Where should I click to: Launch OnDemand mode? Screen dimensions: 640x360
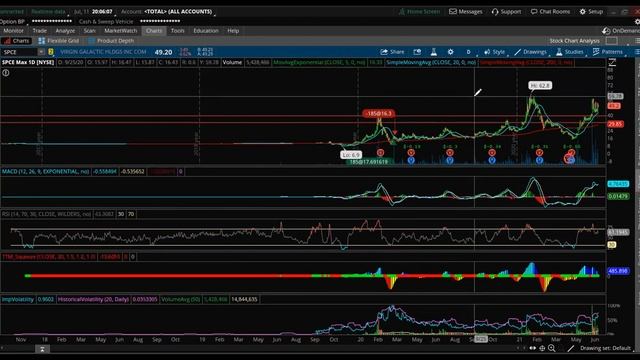click(620, 31)
